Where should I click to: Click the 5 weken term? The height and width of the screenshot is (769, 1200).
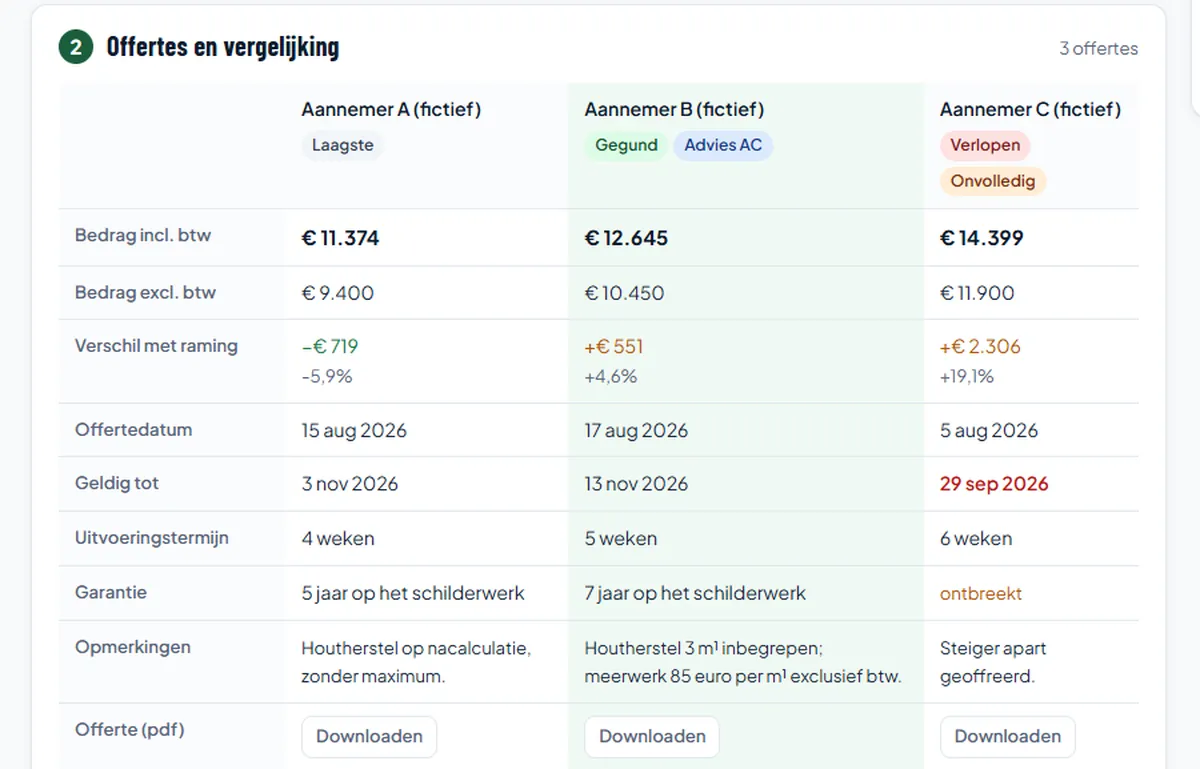point(621,538)
